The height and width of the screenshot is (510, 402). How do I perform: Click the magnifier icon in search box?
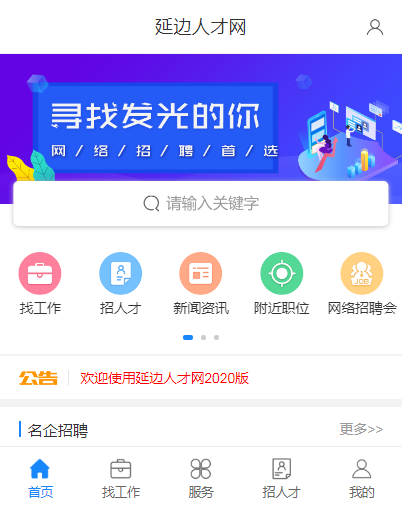pos(151,203)
